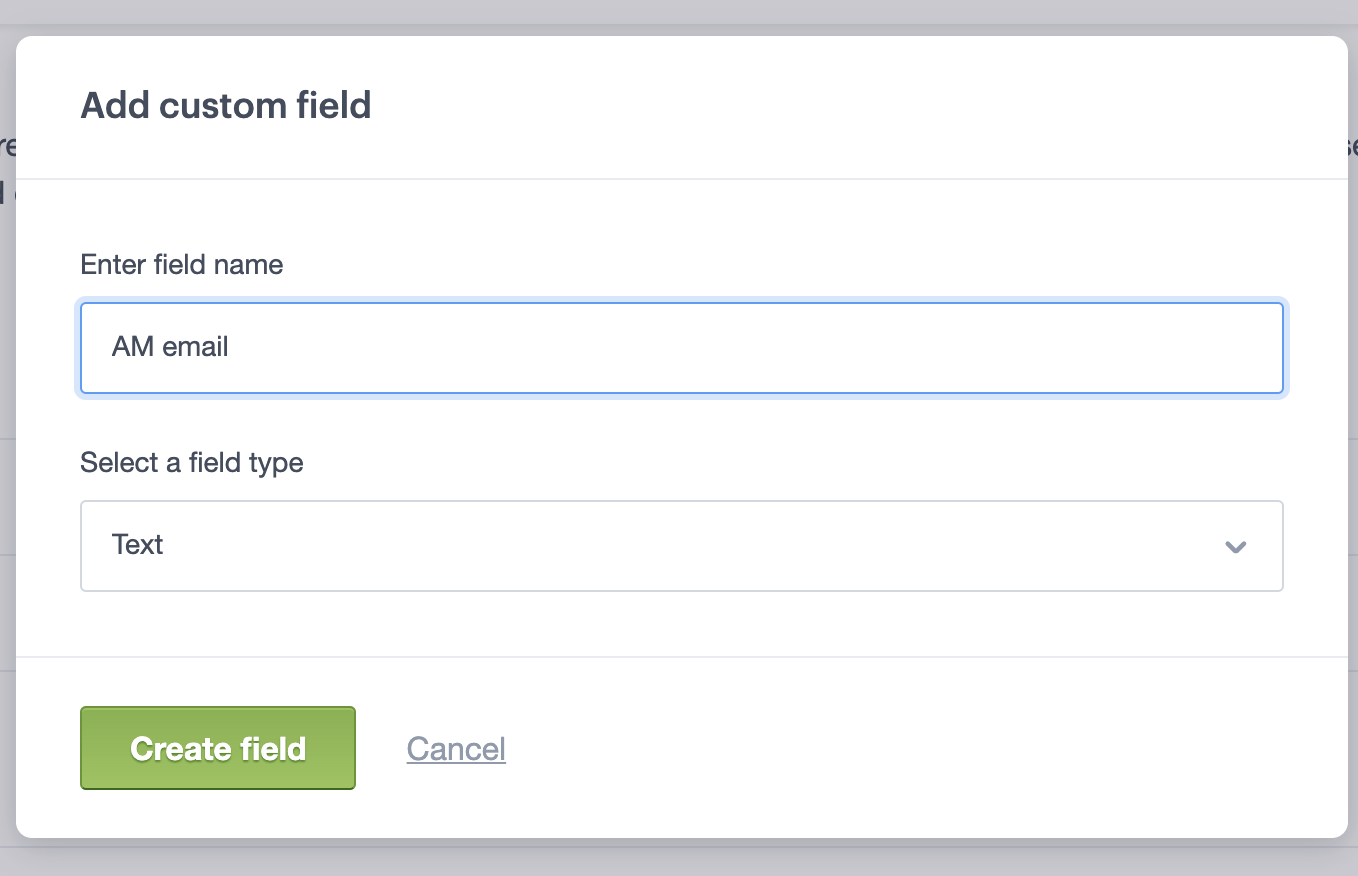Submit the new AM email custom field

tap(217, 747)
